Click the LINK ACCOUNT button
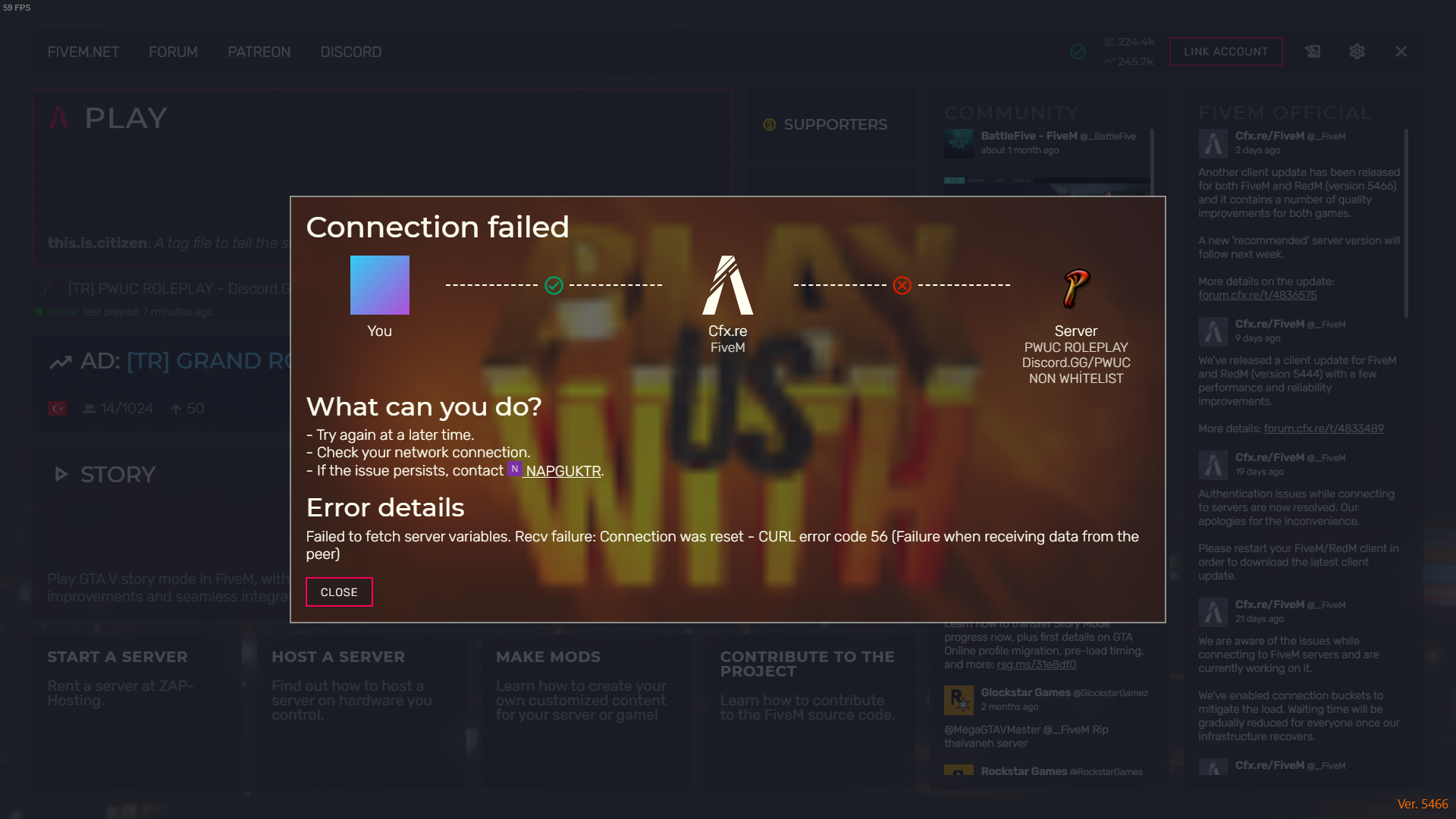This screenshot has width=1456, height=819. (x=1225, y=52)
